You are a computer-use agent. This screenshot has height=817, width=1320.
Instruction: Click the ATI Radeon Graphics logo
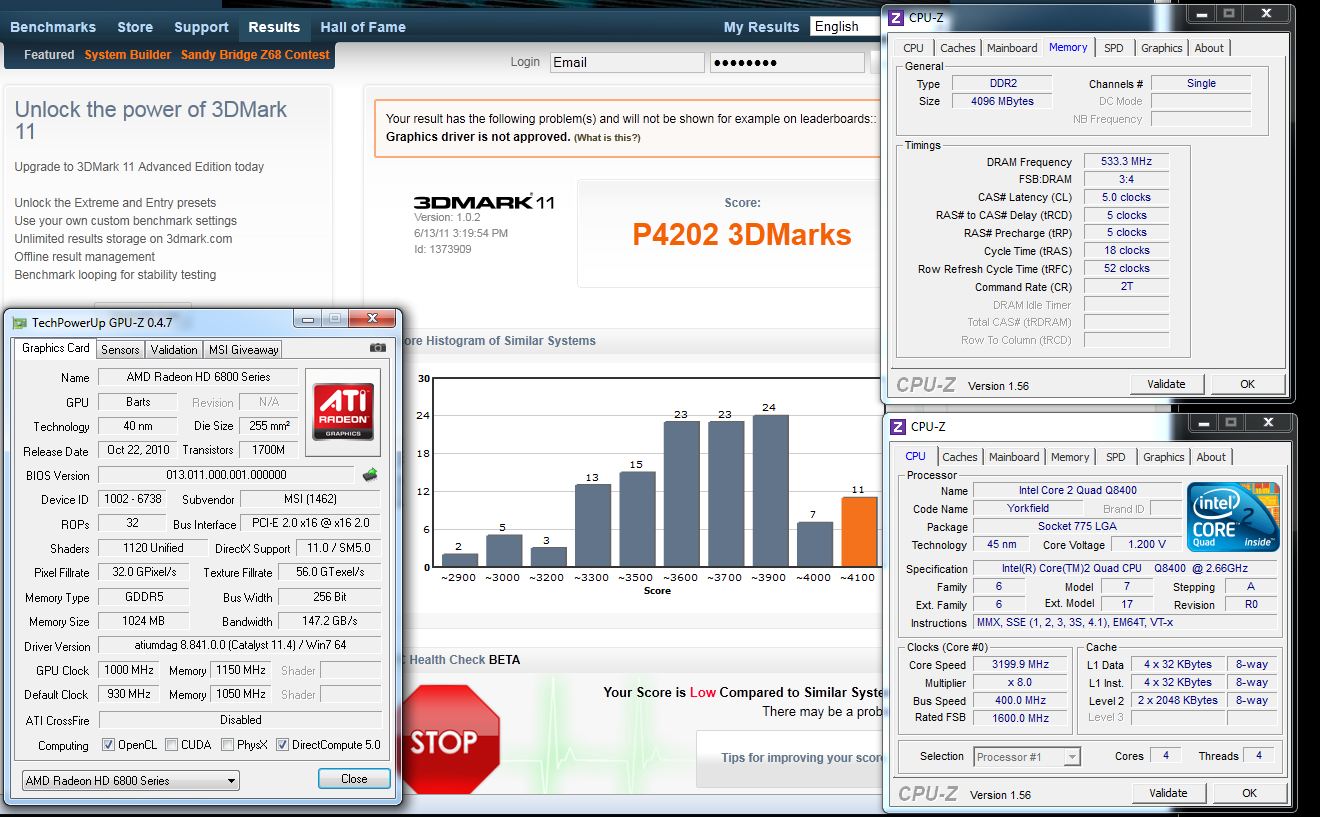(345, 412)
